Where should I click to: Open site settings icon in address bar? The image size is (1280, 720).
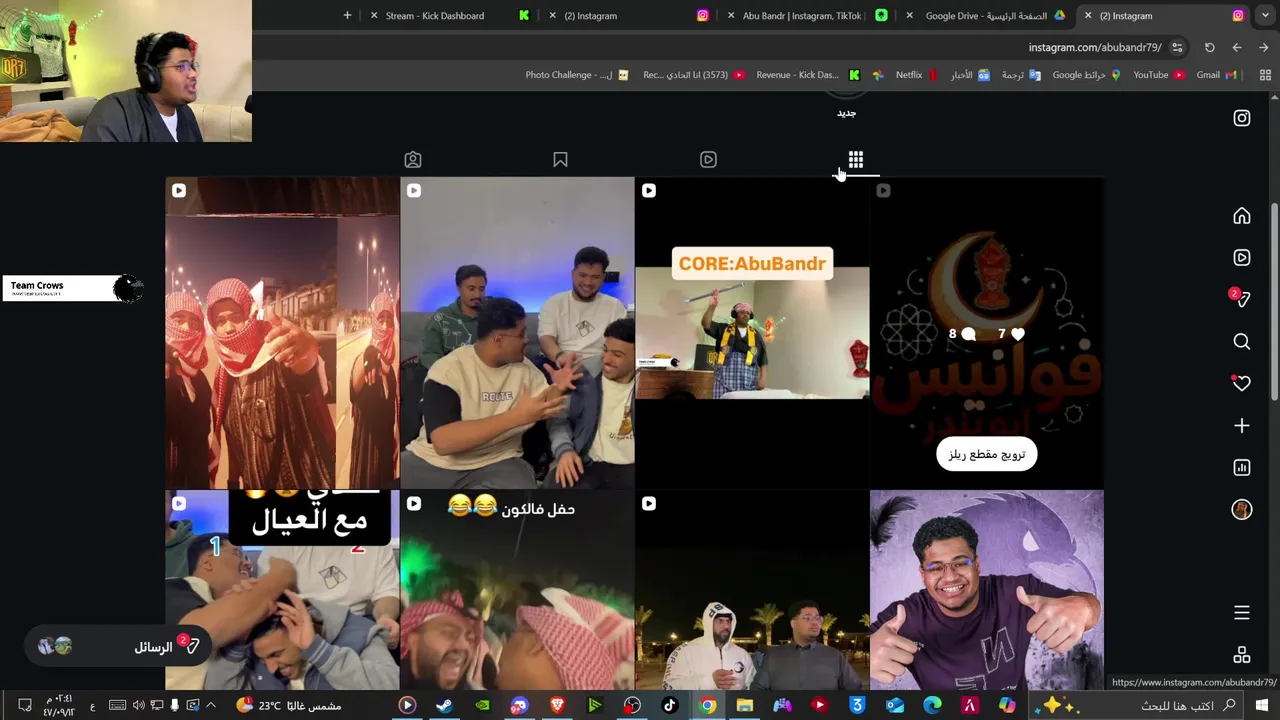pos(1177,47)
